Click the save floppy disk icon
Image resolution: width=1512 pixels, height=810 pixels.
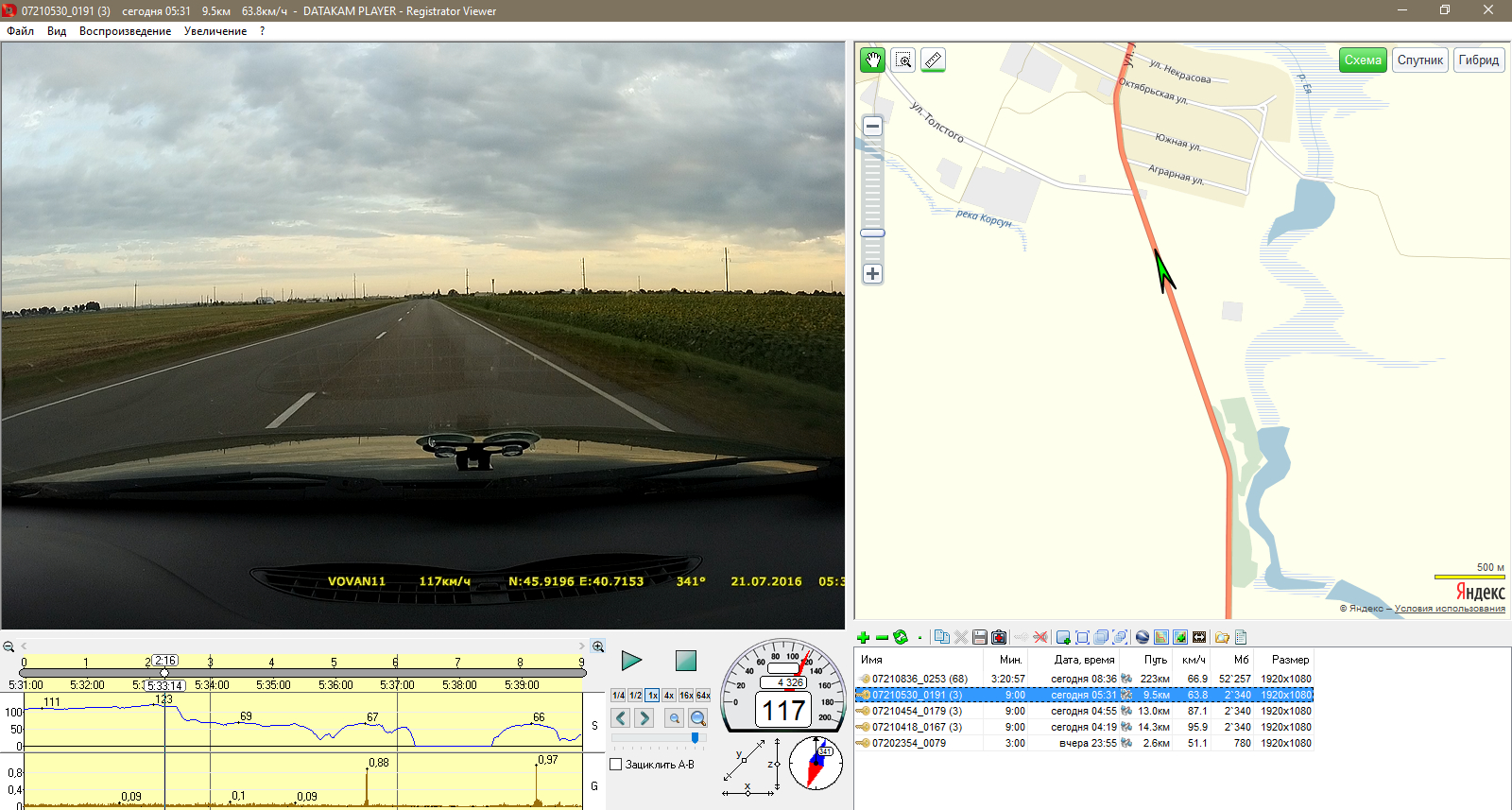[x=980, y=638]
